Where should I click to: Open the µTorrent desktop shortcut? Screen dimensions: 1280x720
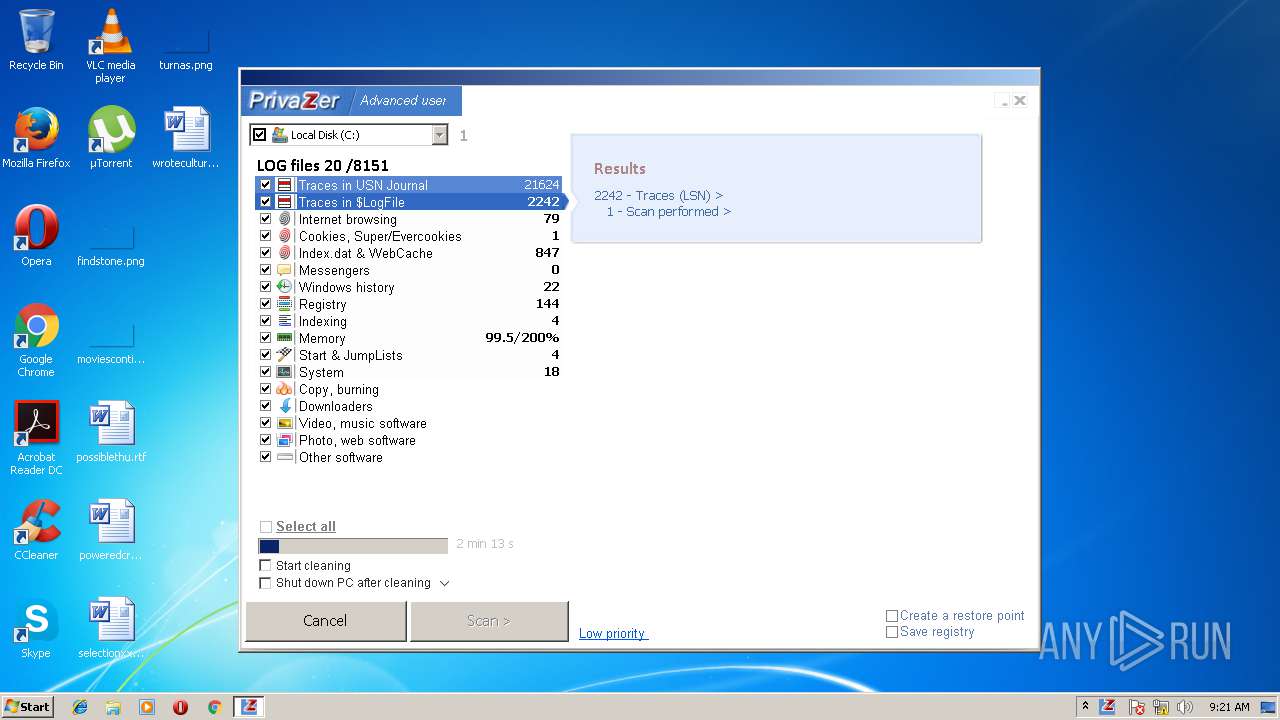coord(111,138)
